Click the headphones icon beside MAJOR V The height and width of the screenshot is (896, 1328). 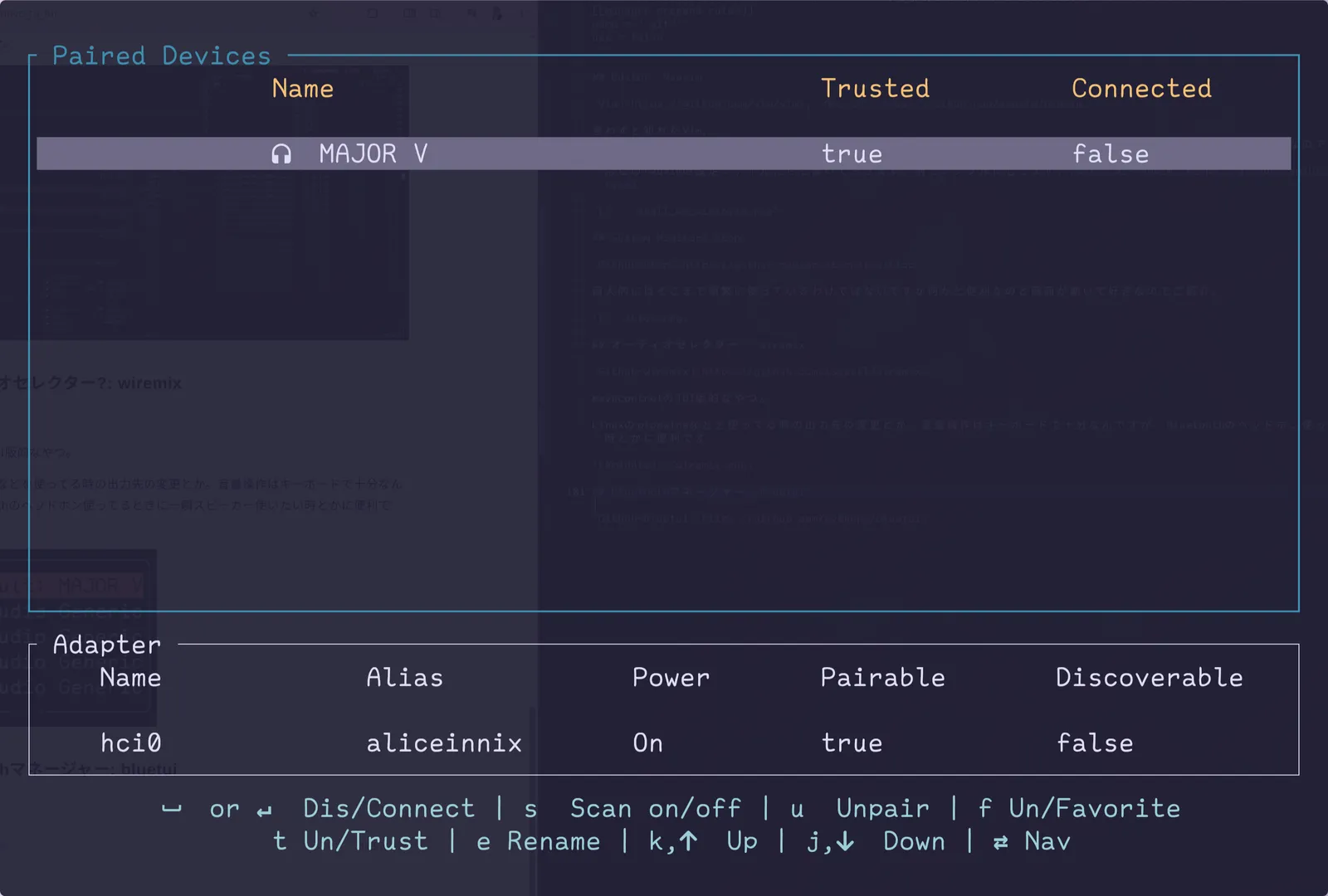pos(281,154)
